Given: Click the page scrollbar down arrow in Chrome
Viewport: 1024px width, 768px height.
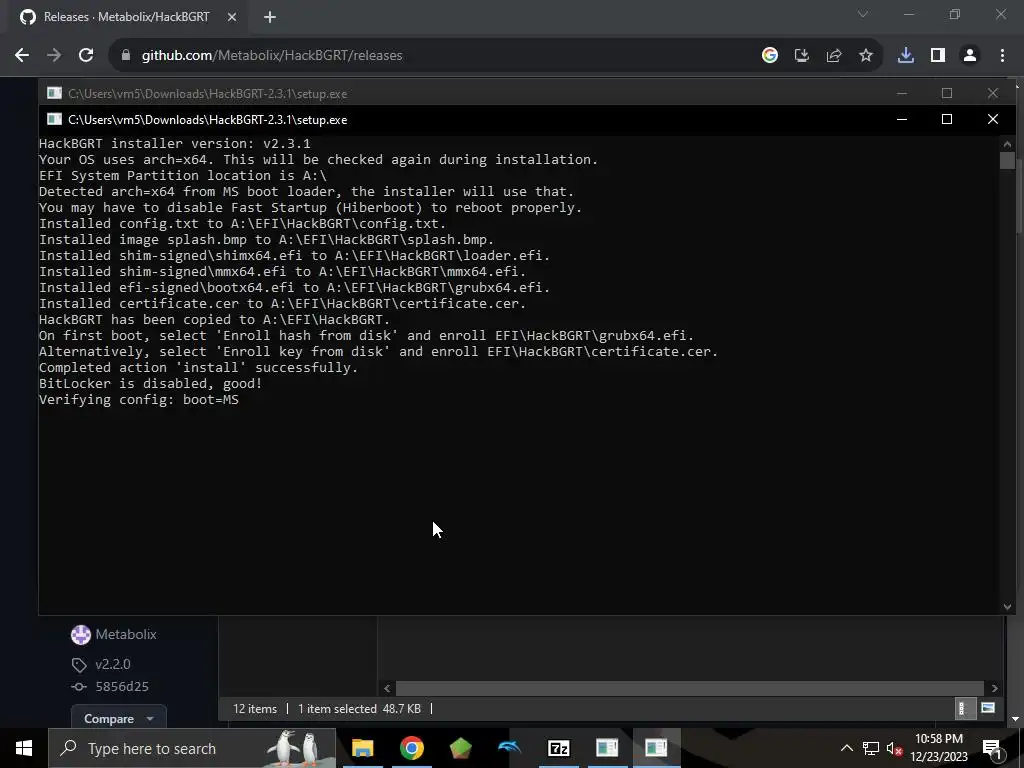Looking at the screenshot, I should point(1016,719).
